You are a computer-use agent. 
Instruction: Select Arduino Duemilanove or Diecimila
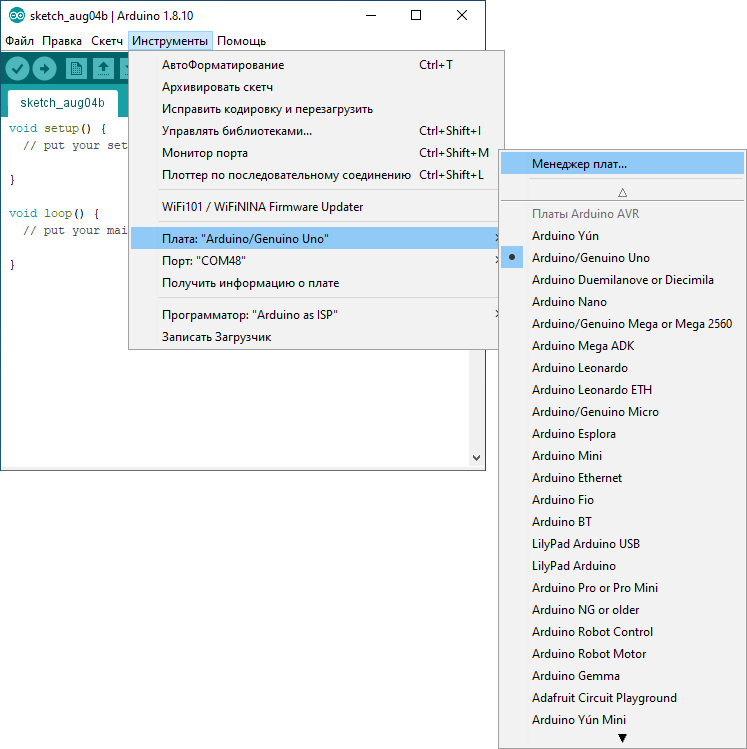coord(622,280)
